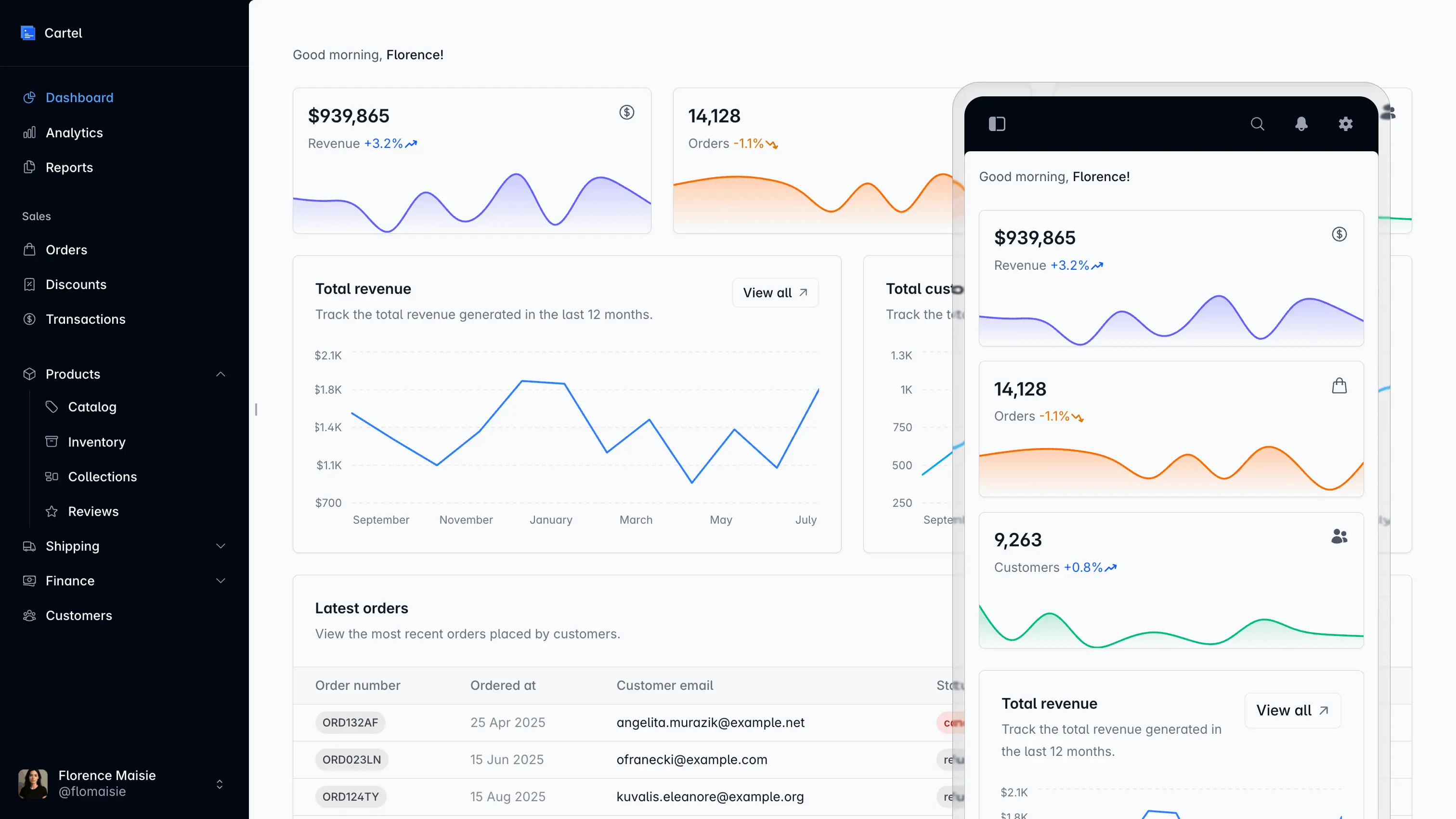The image size is (1456, 819).
Task: Click email ofranecki@example.com
Action: [692, 760]
